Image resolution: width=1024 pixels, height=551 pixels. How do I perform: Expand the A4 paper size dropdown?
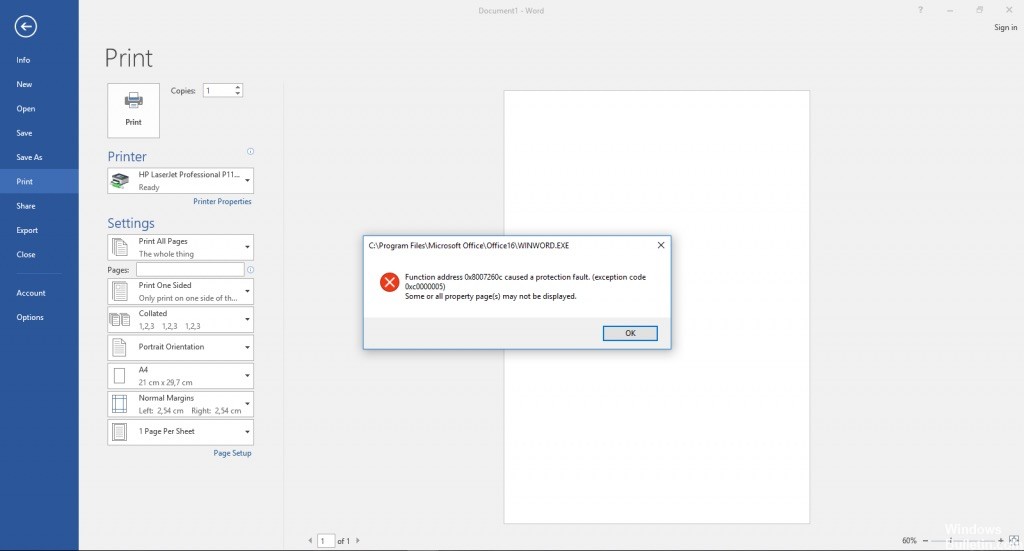(248, 375)
